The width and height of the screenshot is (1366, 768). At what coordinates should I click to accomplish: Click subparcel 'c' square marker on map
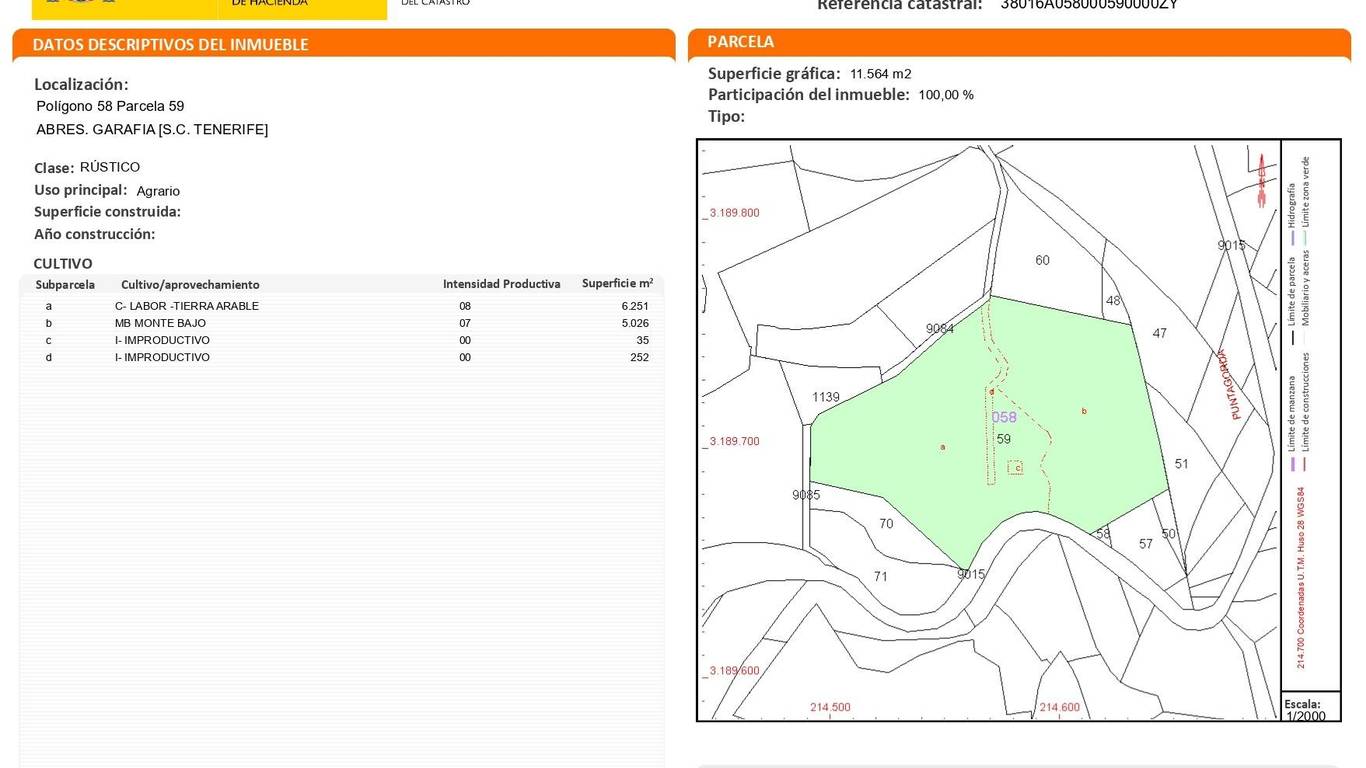[x=1016, y=467]
